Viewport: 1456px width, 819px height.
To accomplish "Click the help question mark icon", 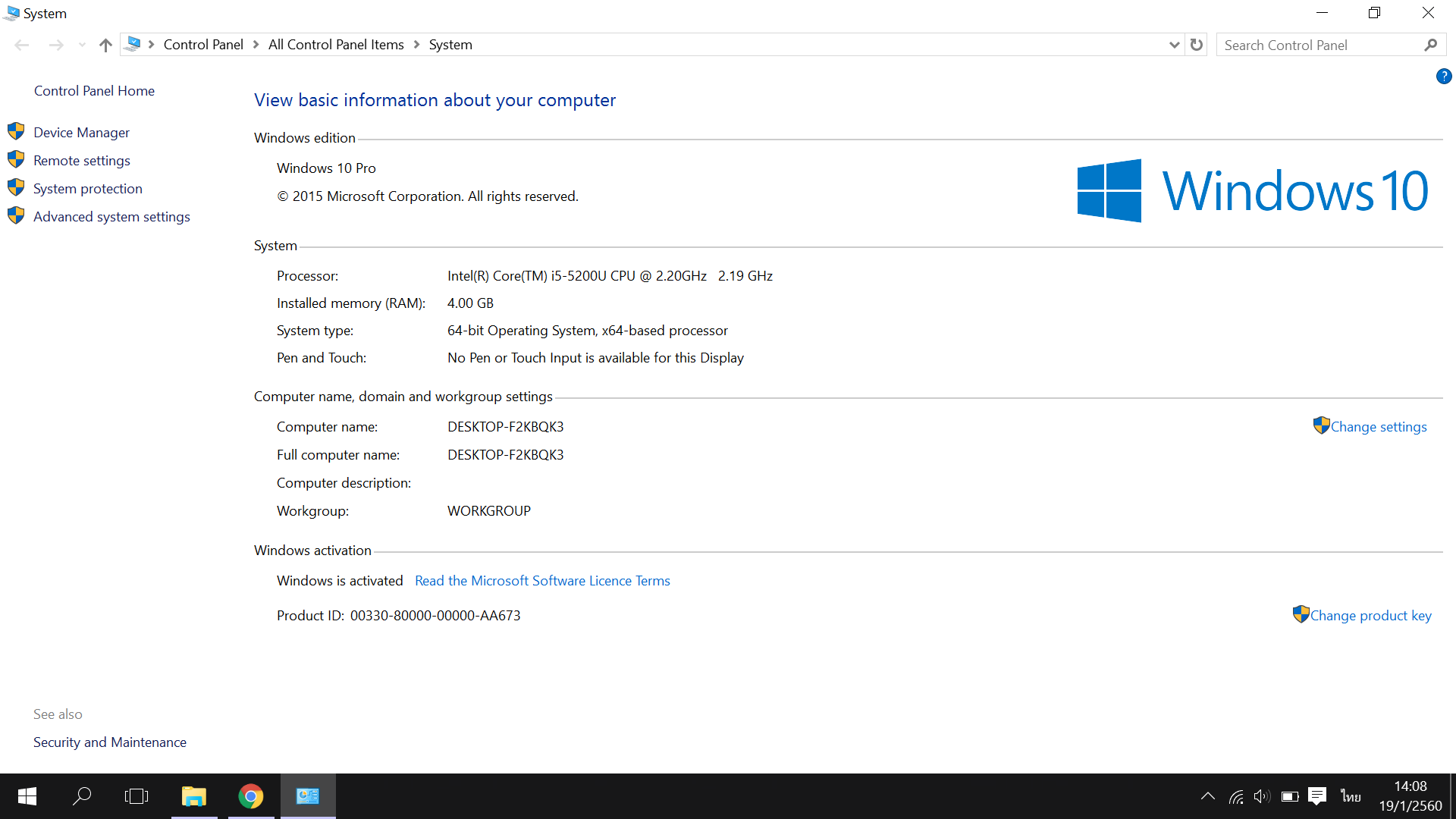I will (1443, 76).
